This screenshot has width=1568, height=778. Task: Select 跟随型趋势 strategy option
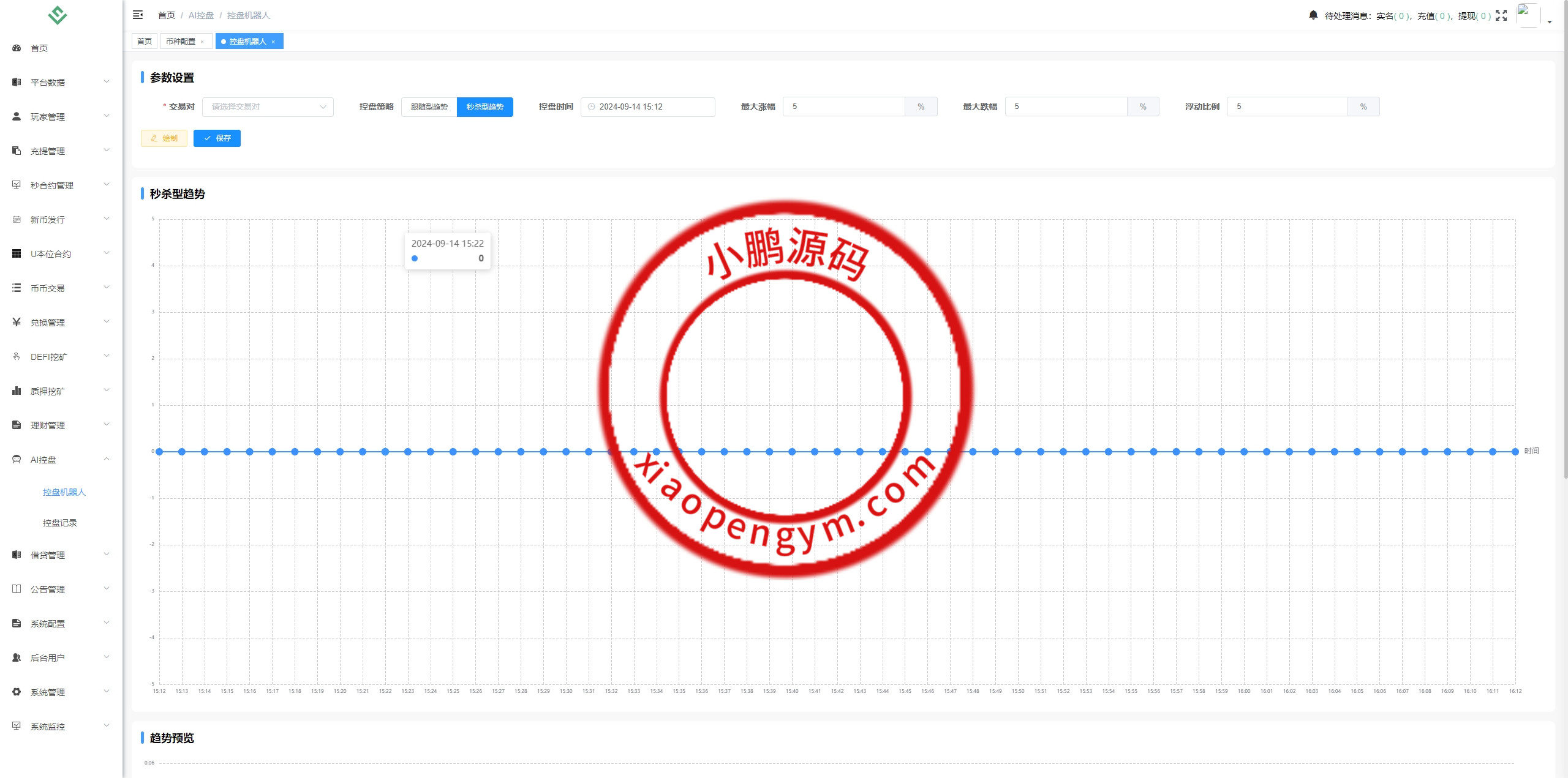429,107
